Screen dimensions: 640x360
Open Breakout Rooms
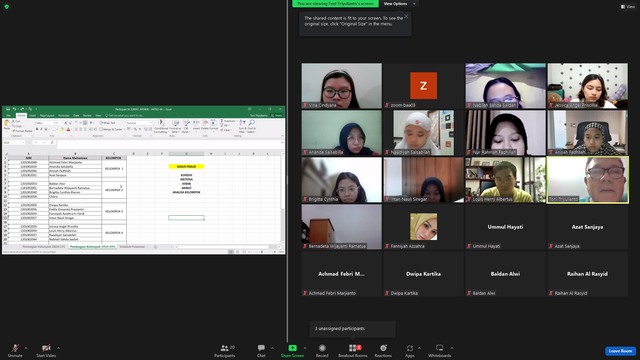click(x=353, y=350)
